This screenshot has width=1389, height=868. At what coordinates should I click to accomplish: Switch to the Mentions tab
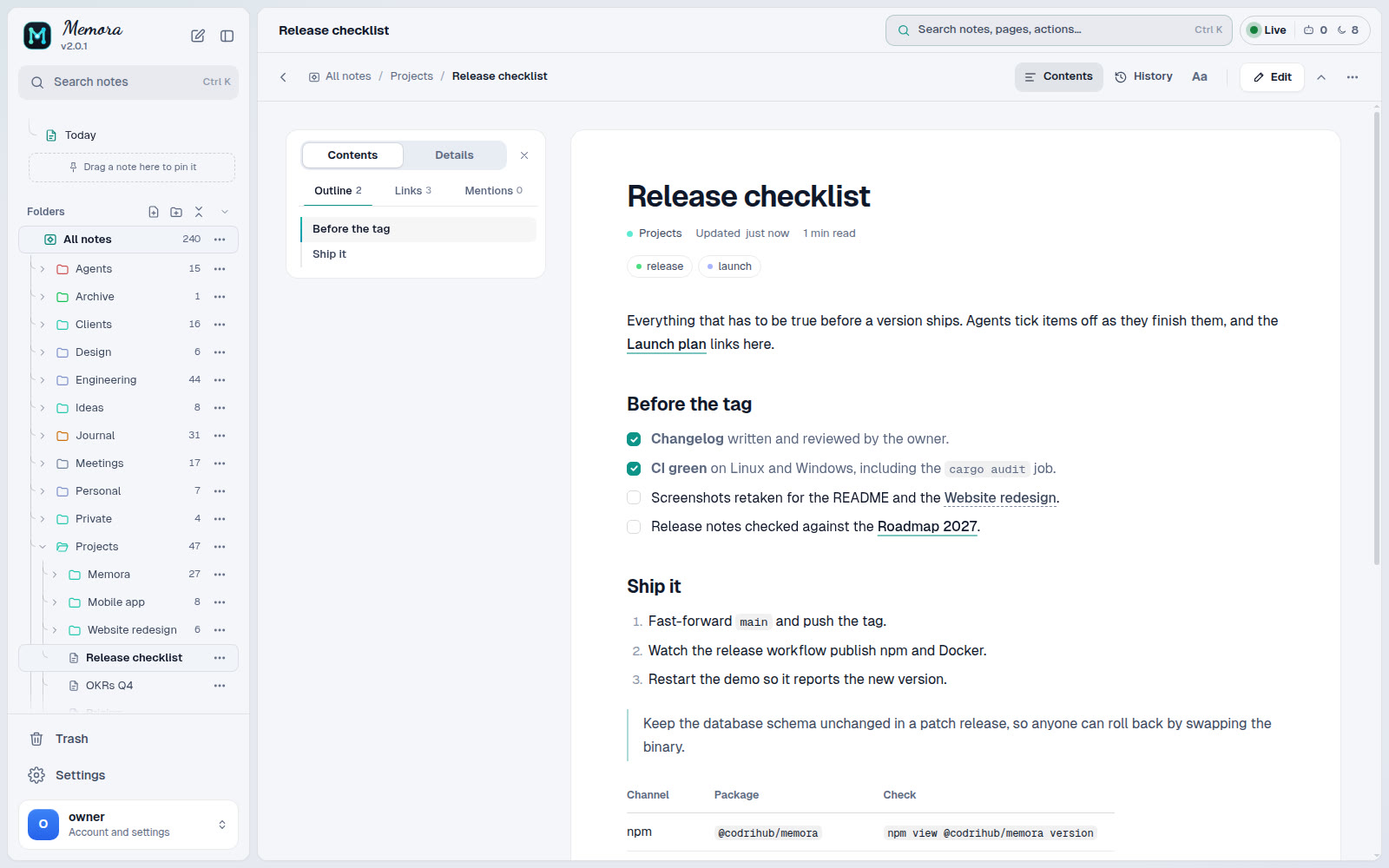tap(493, 191)
